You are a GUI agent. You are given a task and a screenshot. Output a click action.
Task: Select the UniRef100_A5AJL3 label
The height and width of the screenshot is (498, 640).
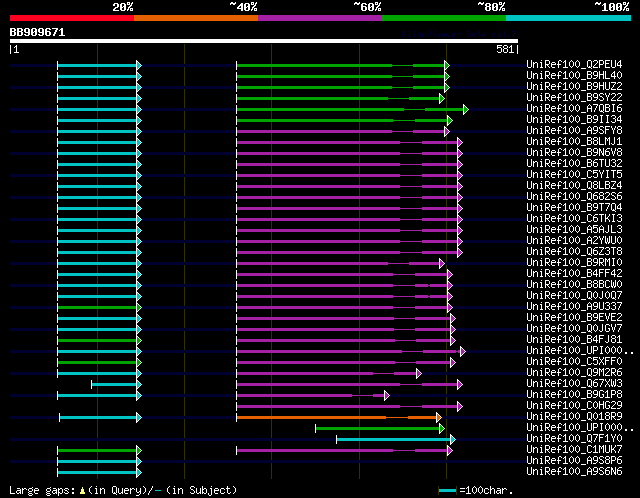tap(574, 229)
